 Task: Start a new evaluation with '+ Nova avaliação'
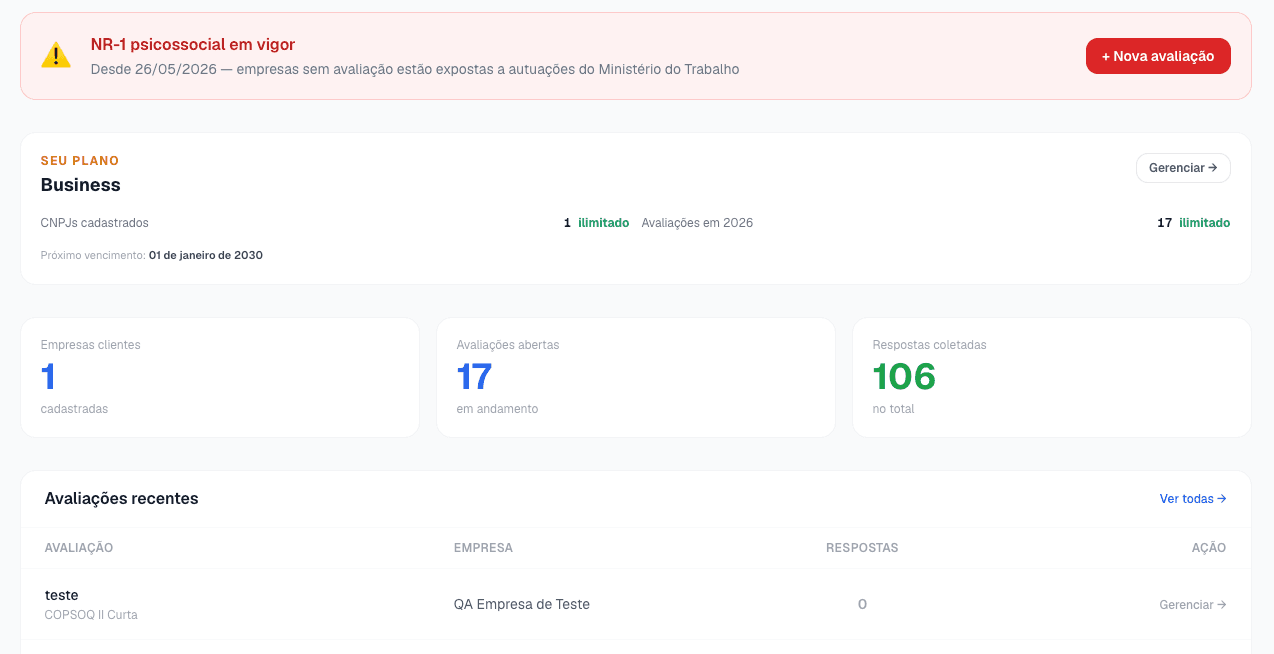(1158, 56)
